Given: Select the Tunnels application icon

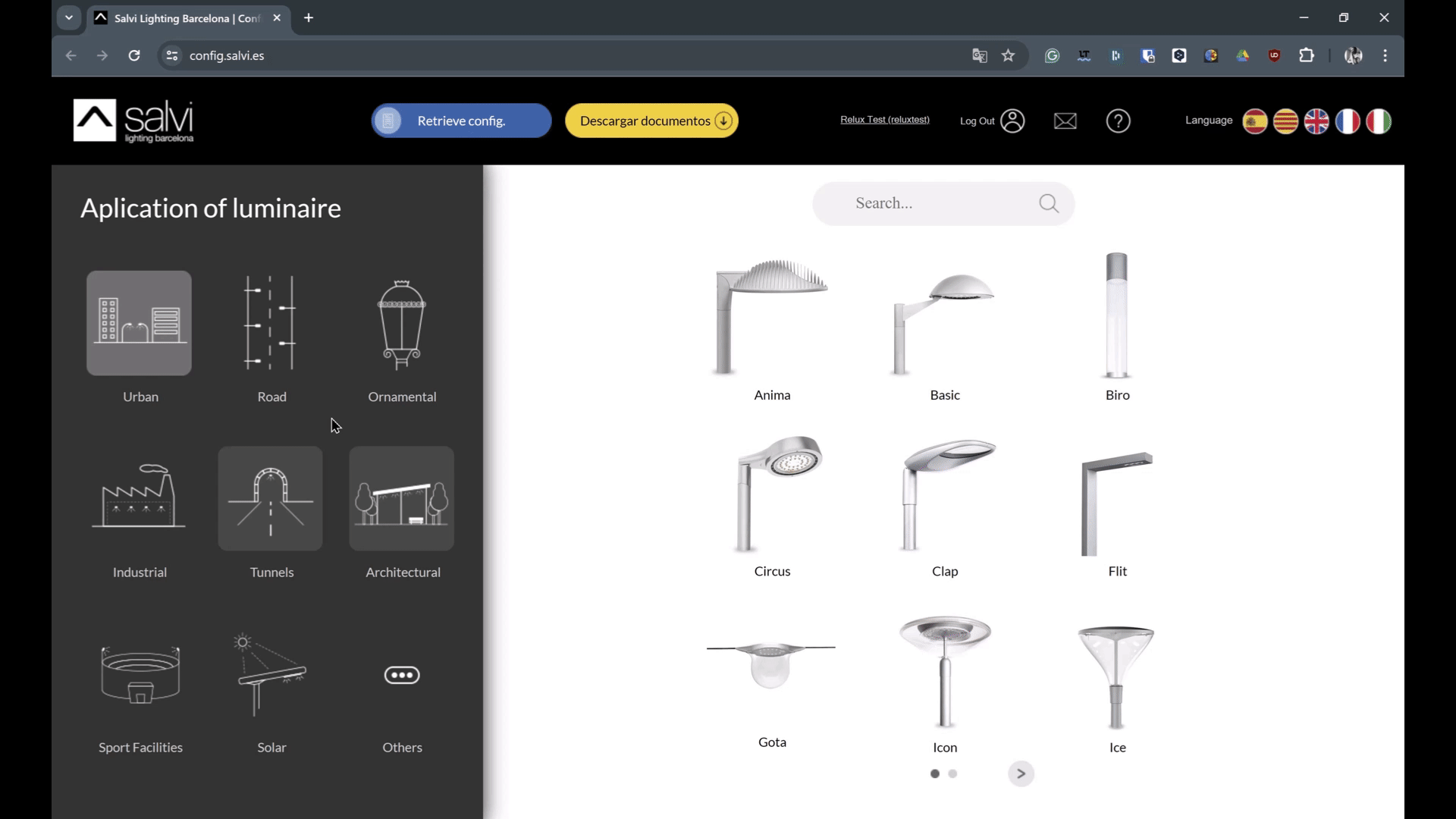Looking at the screenshot, I should click(271, 498).
